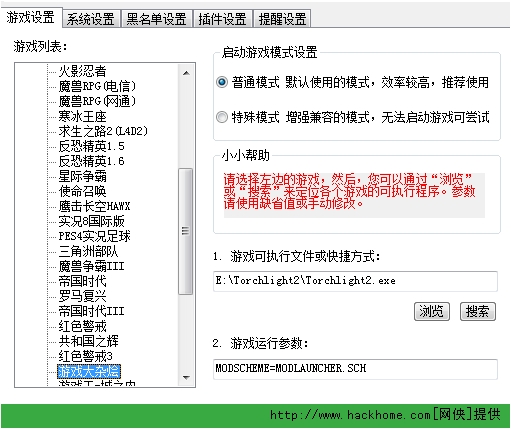511x429 pixels.
Task: Select 反恐精英1.5 in the game list
Action: [x=91, y=146]
